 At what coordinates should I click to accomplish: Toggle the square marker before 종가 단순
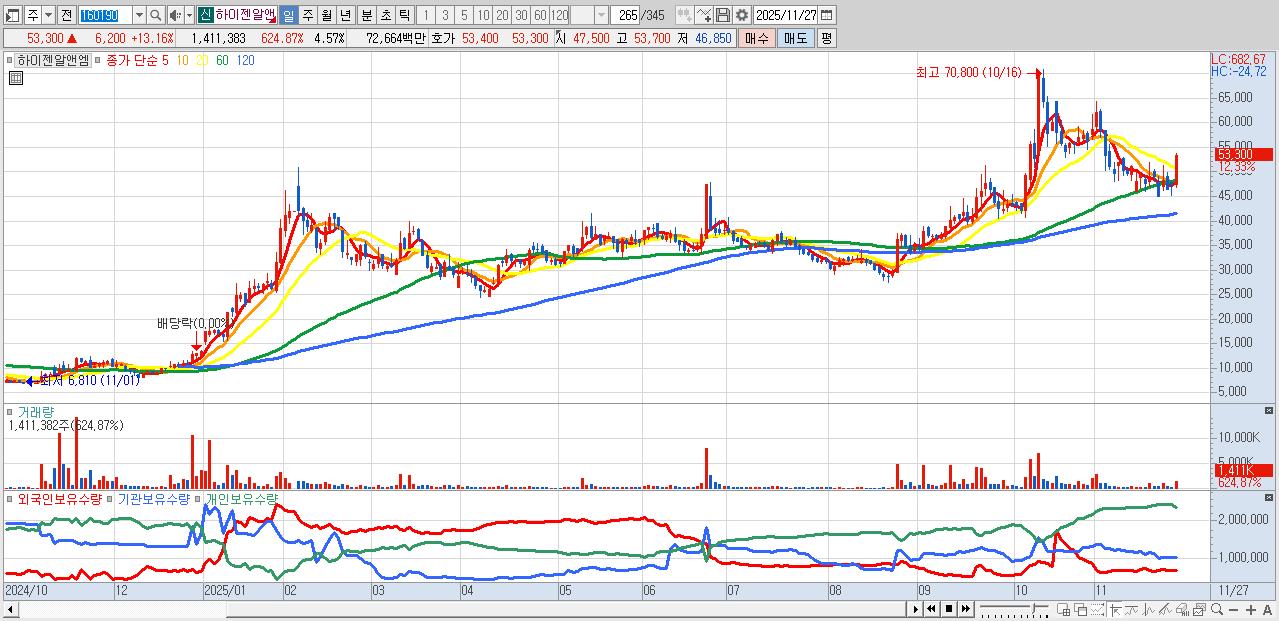pyautogui.click(x=97, y=60)
